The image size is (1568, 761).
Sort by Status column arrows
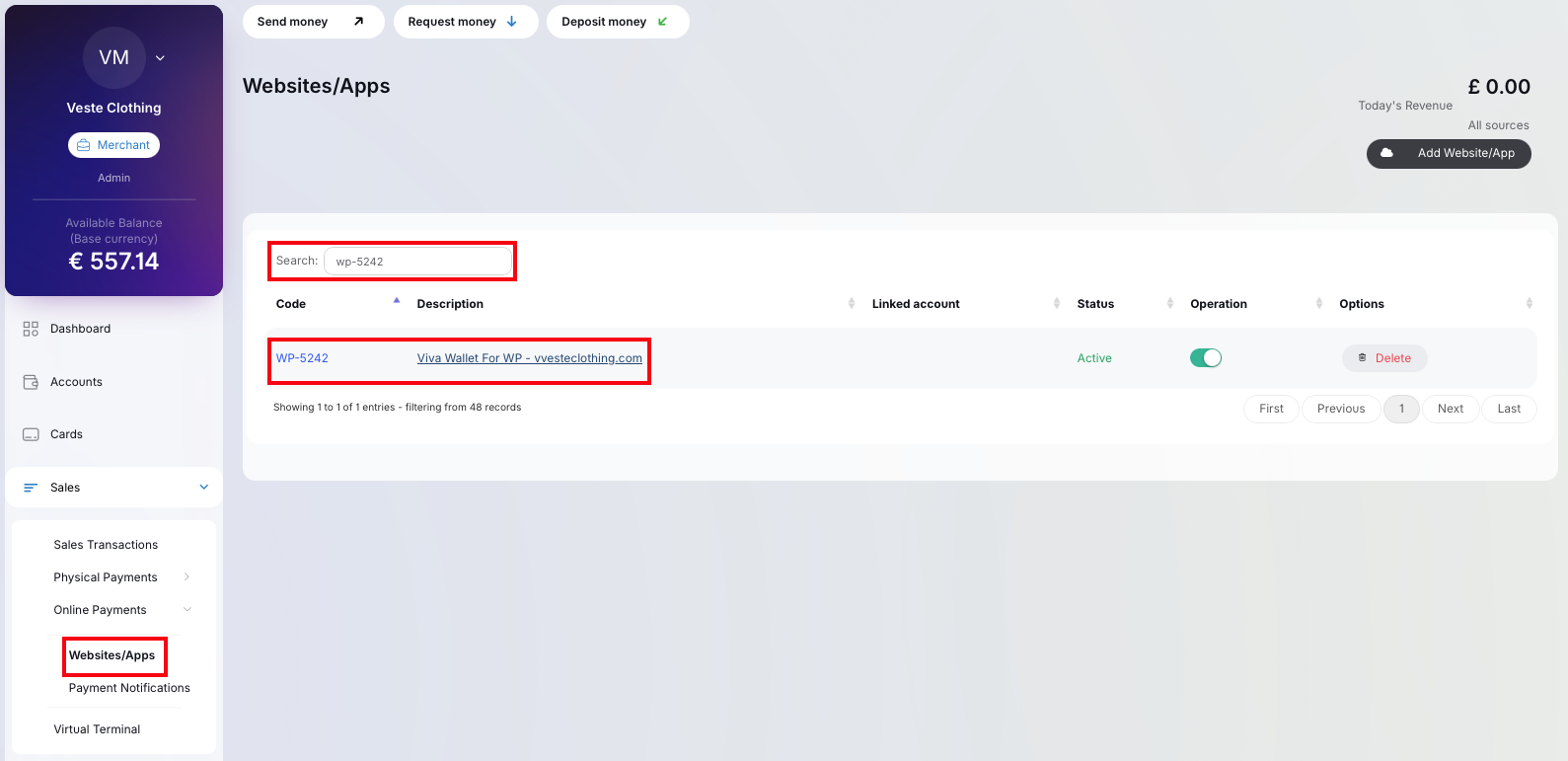1170,303
